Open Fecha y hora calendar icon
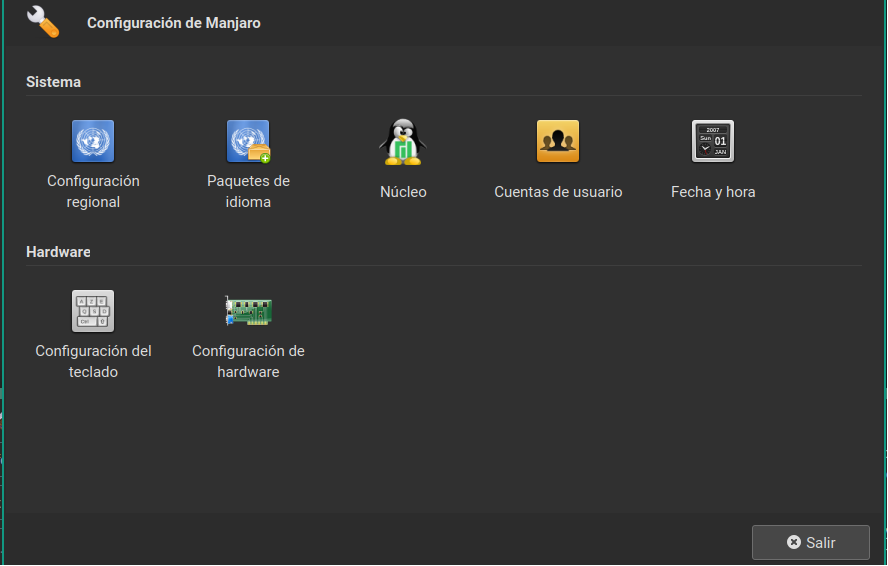 click(713, 141)
